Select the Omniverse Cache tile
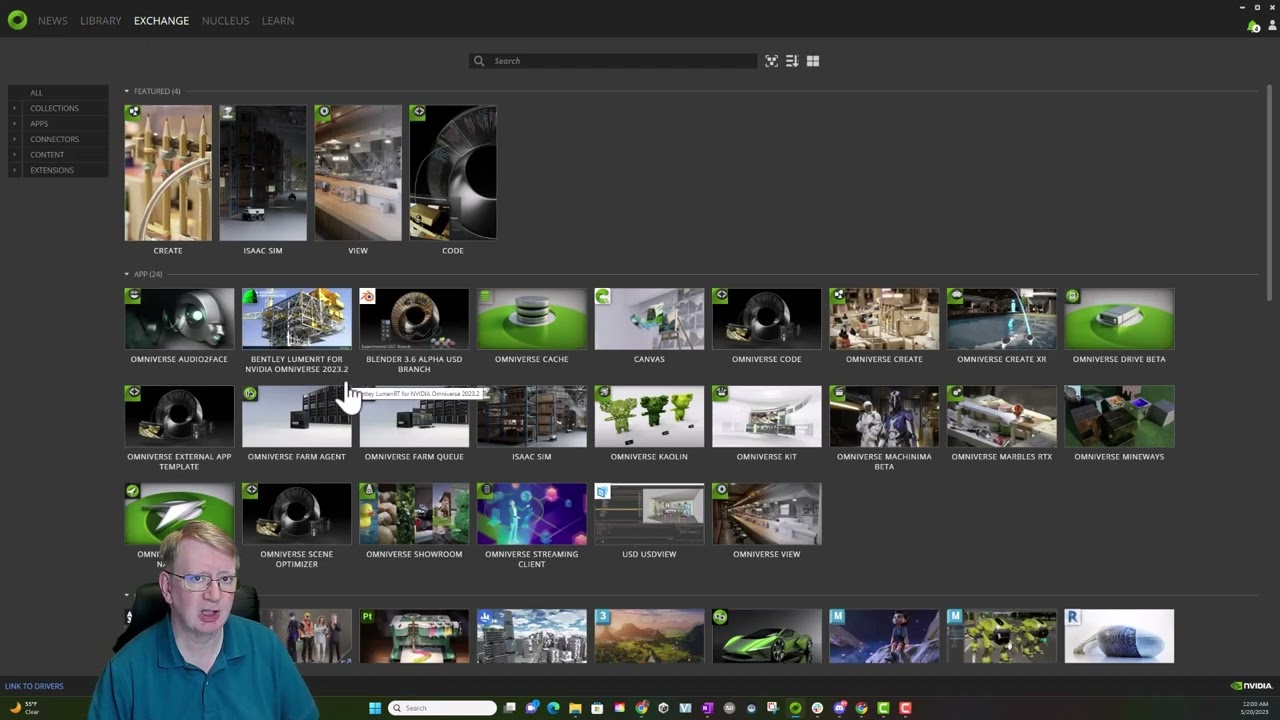This screenshot has height=720, width=1280. [532, 326]
